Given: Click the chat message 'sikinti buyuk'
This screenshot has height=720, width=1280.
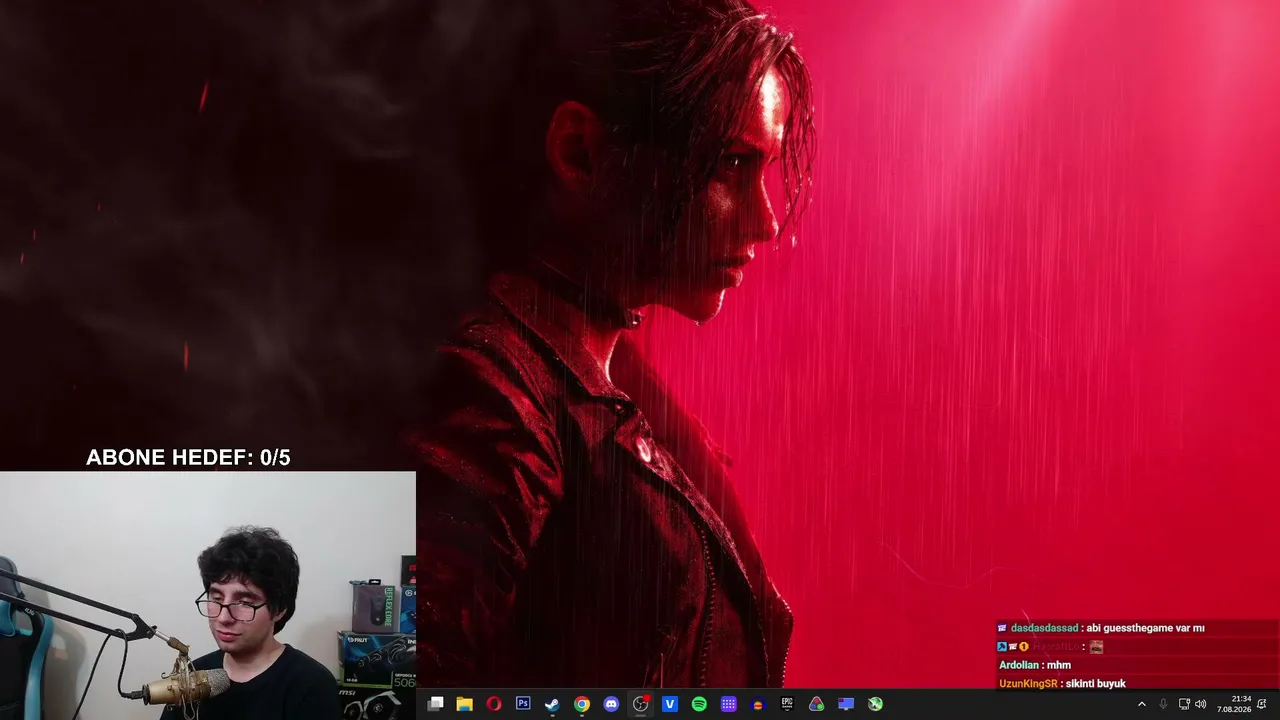Looking at the screenshot, I should (x=1096, y=684).
